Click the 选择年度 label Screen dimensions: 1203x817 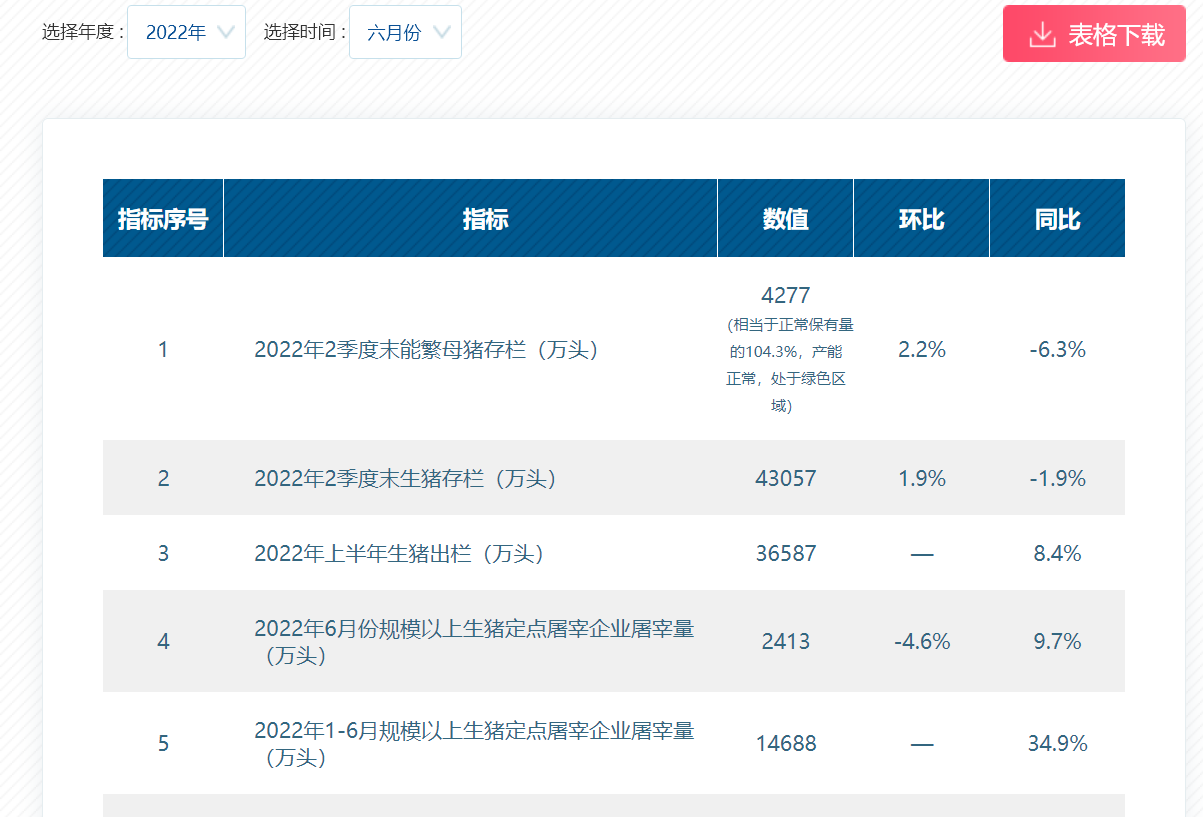click(83, 32)
